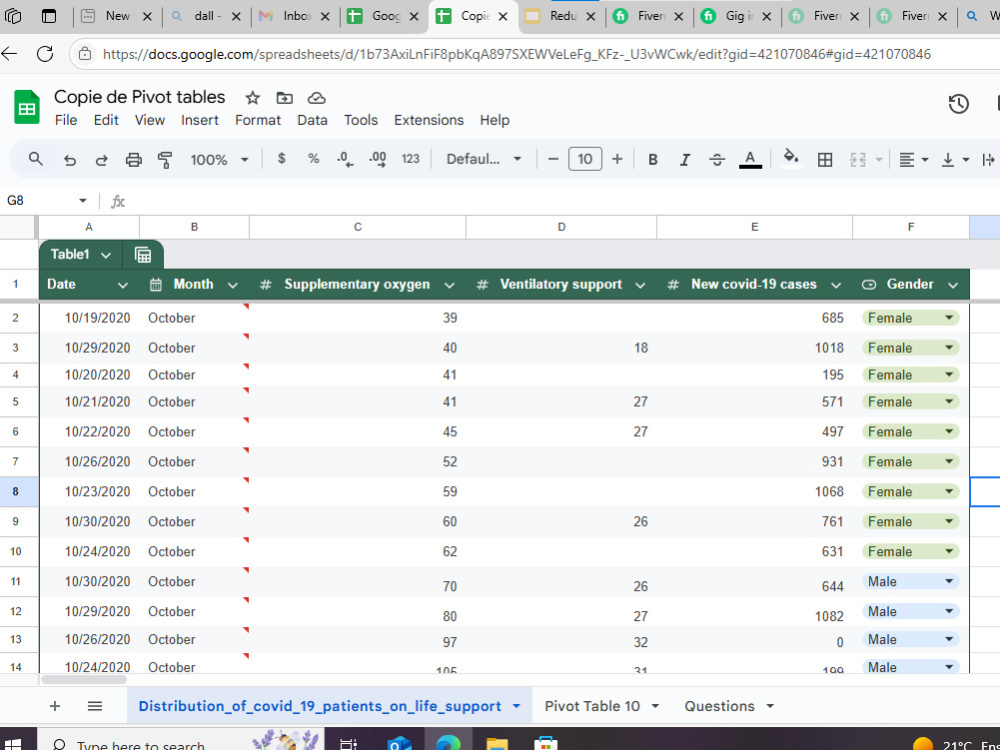The width and height of the screenshot is (1000, 750).
Task: Toggle strikethrough formatting
Action: tap(717, 159)
